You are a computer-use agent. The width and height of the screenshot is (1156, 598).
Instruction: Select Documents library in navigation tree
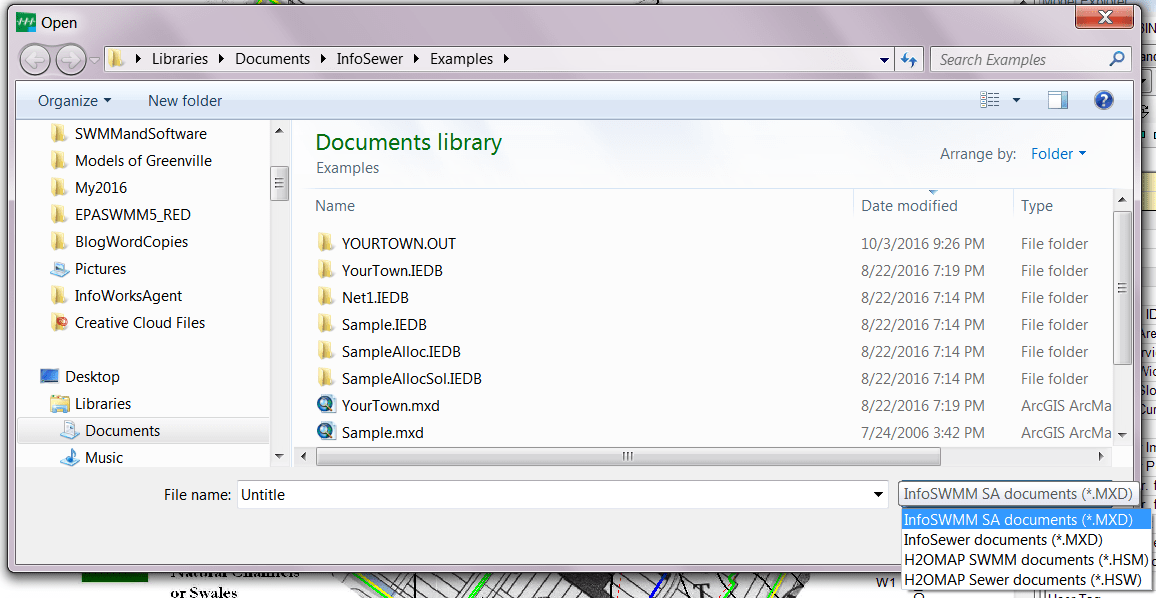click(x=122, y=431)
